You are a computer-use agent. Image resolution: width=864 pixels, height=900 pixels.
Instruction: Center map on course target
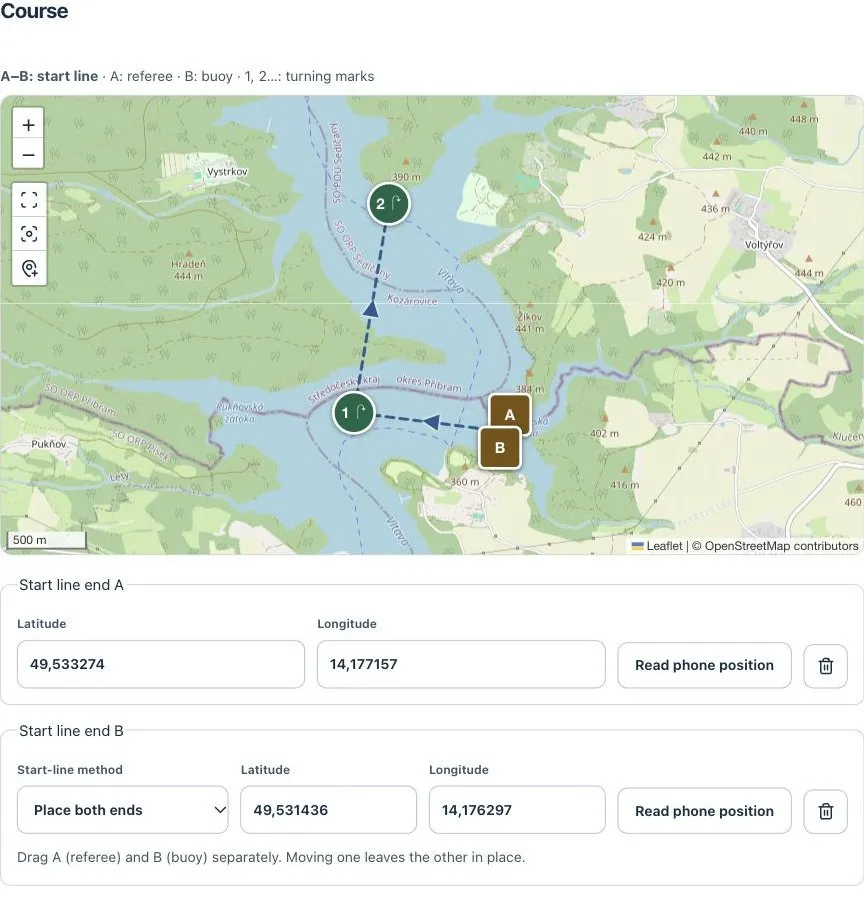coord(29,234)
